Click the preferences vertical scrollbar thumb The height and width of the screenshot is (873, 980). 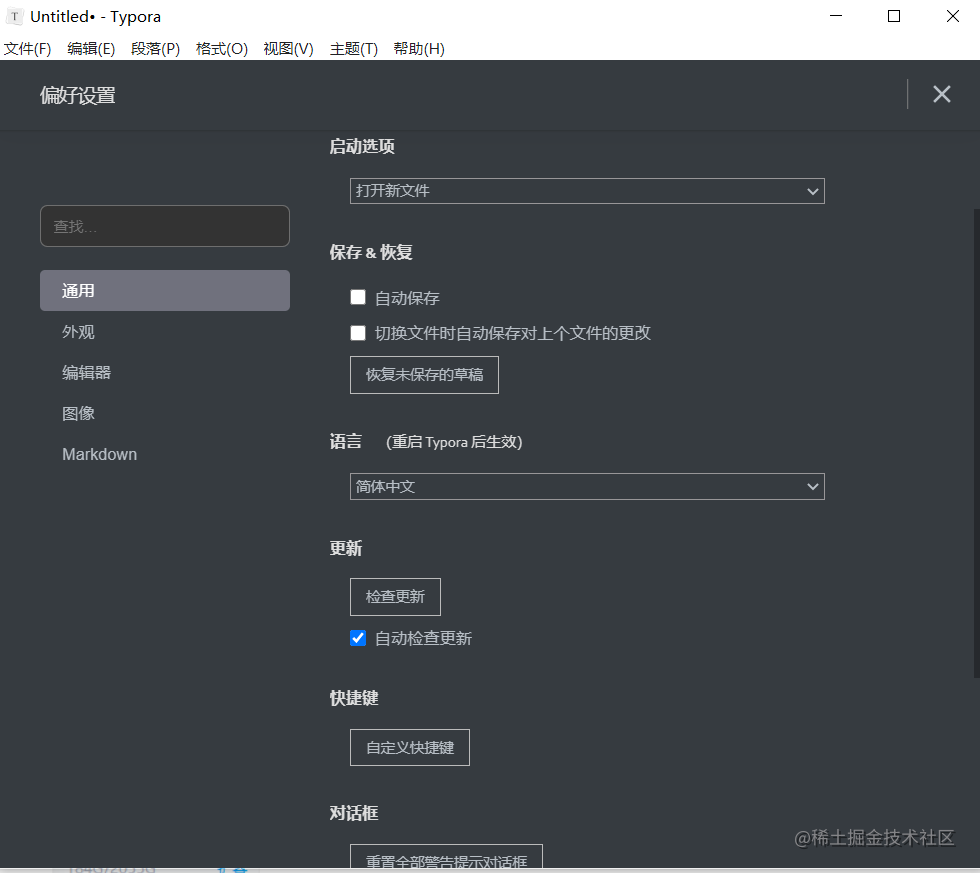976,444
